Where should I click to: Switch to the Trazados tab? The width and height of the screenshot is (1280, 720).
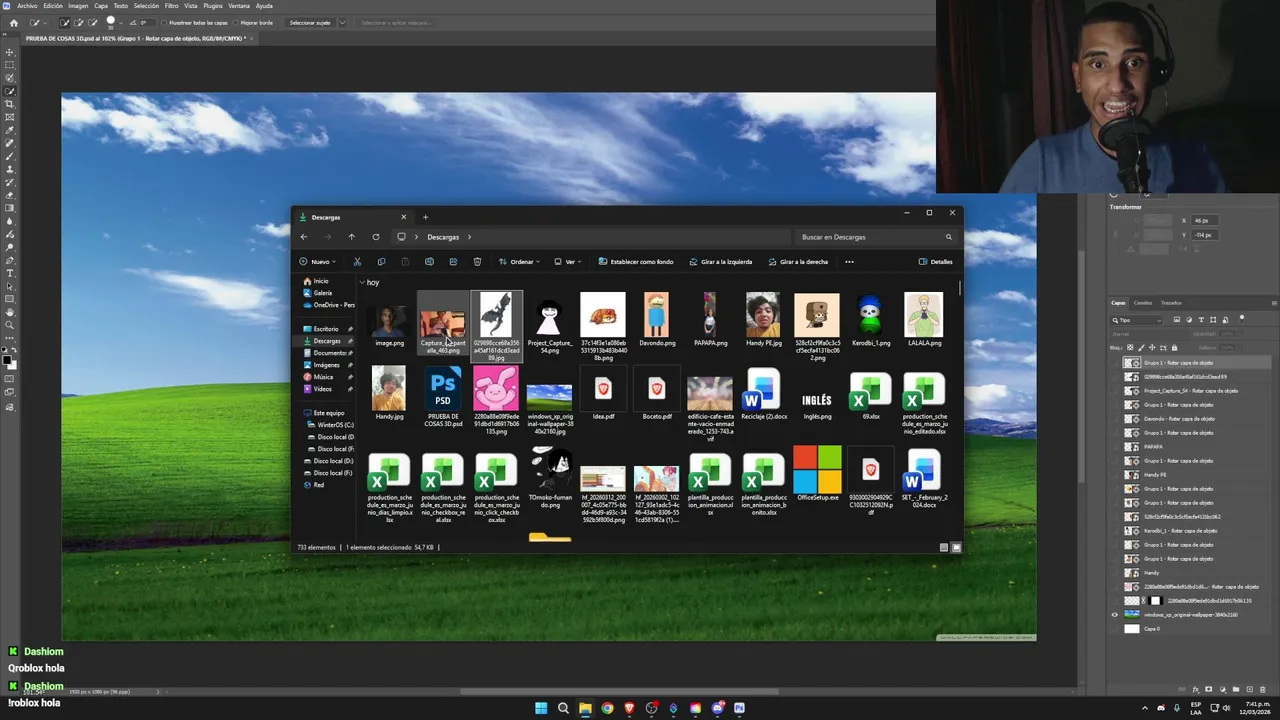point(1171,303)
